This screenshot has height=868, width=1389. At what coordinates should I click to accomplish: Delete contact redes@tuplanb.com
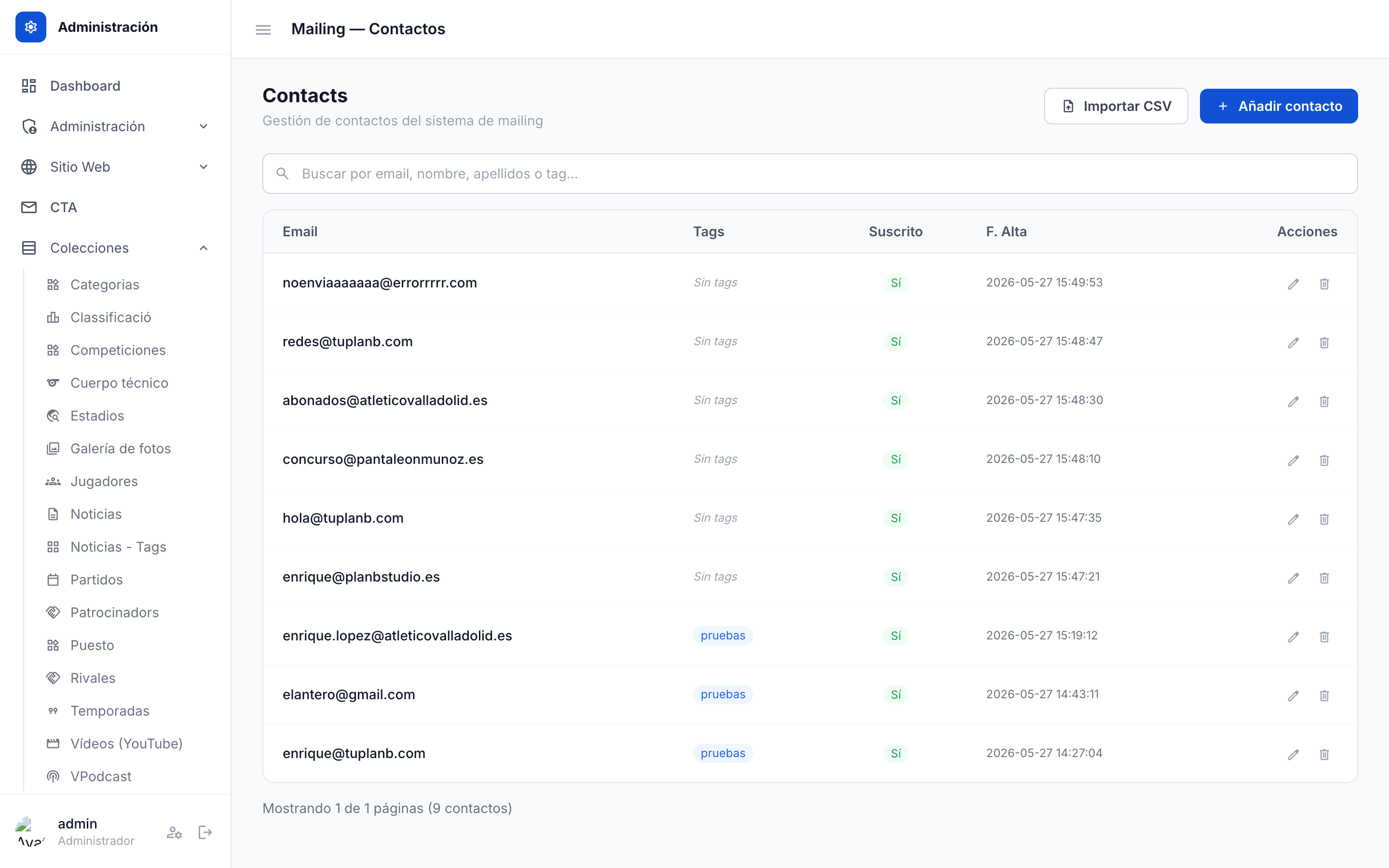[x=1324, y=343]
